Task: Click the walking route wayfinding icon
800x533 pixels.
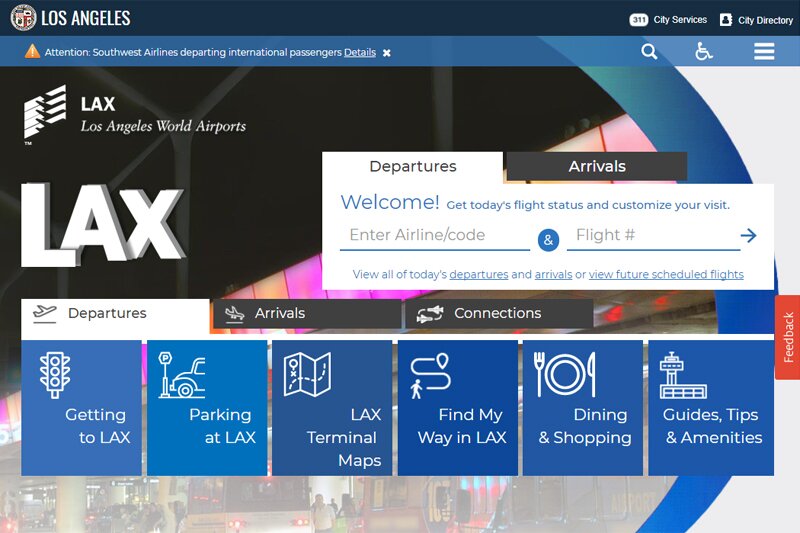Action: [x=430, y=376]
